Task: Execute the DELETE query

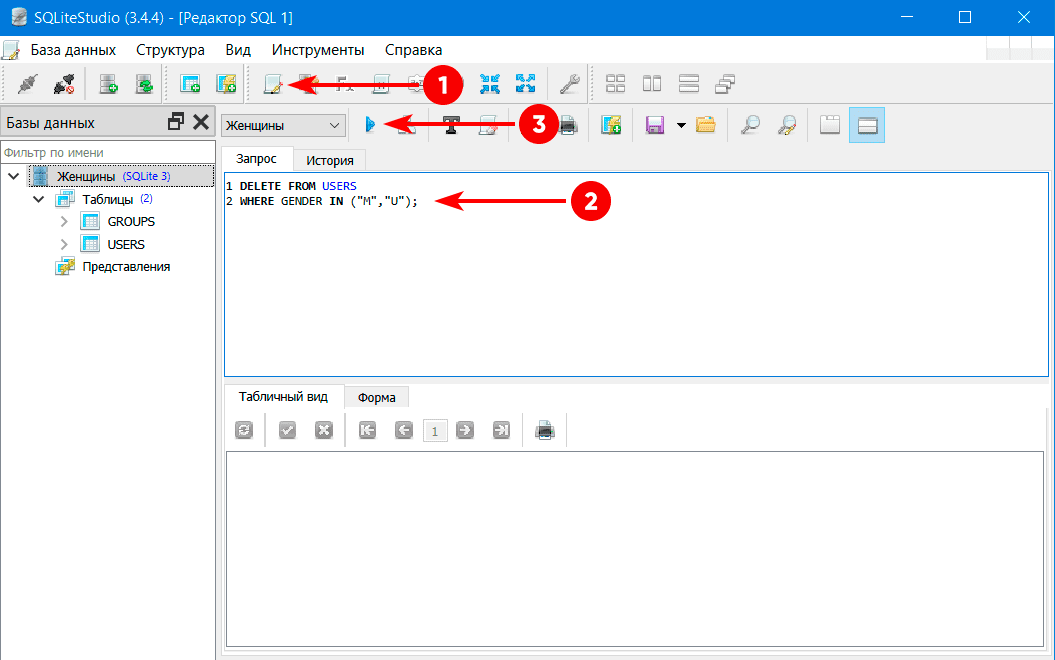Action: point(371,124)
